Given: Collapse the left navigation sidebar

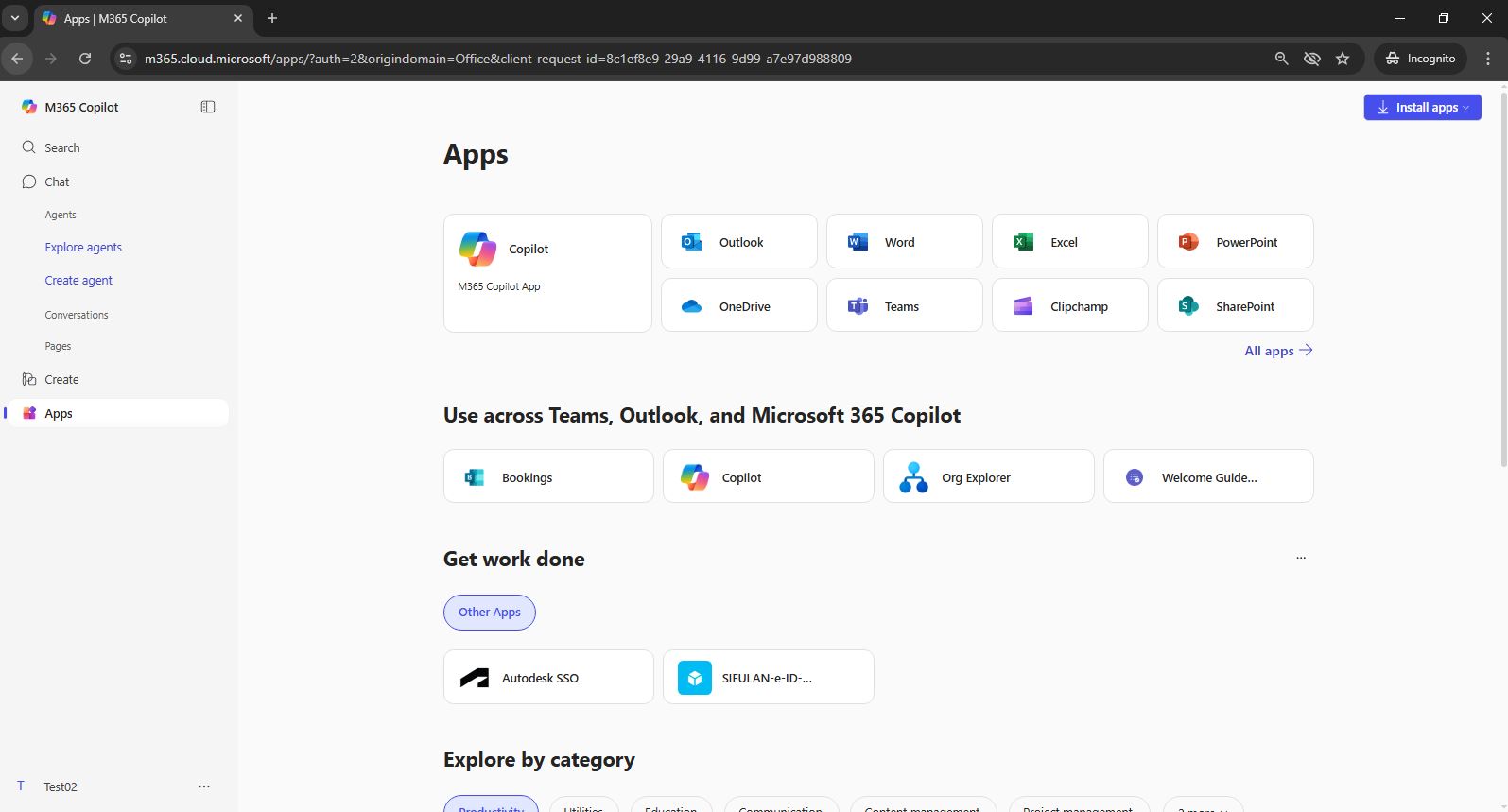Looking at the screenshot, I should pos(208,108).
